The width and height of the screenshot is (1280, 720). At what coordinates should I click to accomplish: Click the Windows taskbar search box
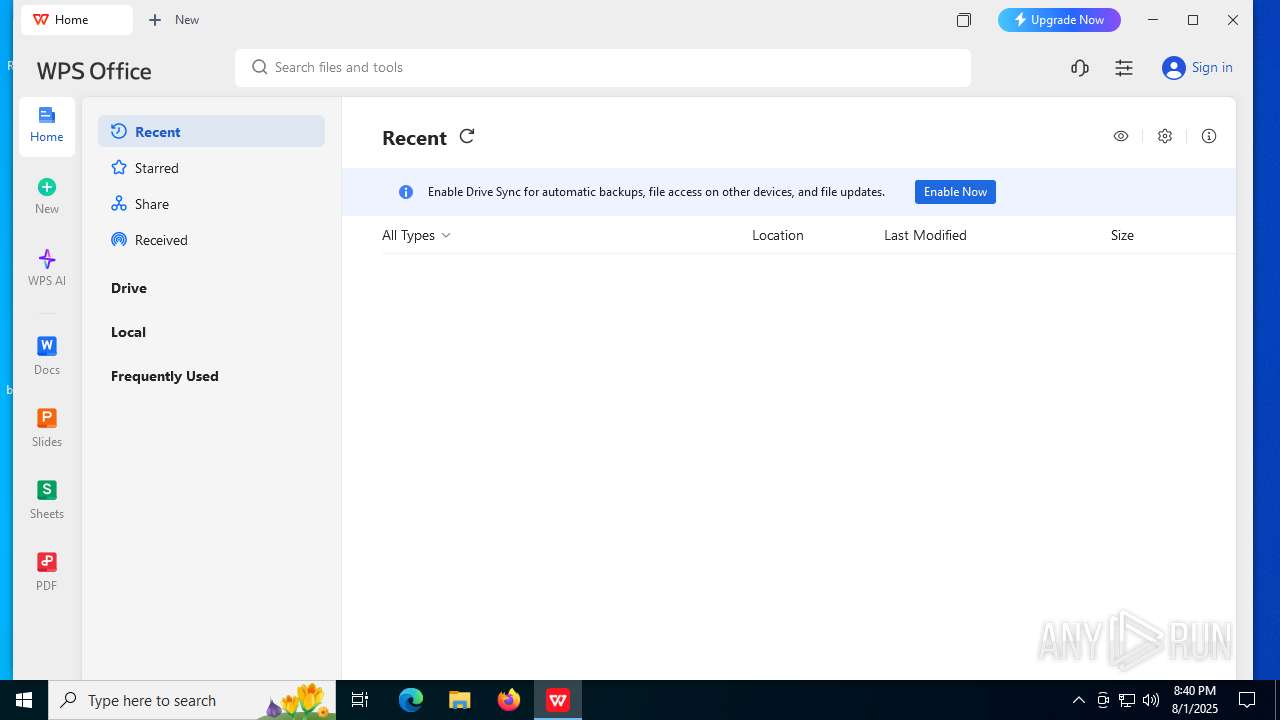192,700
